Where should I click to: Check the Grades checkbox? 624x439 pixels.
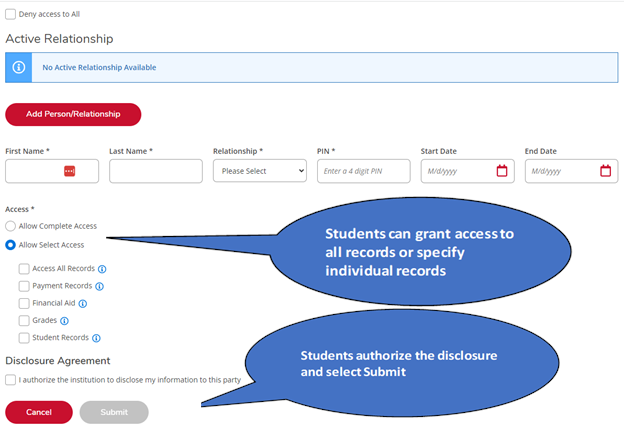click(x=24, y=320)
